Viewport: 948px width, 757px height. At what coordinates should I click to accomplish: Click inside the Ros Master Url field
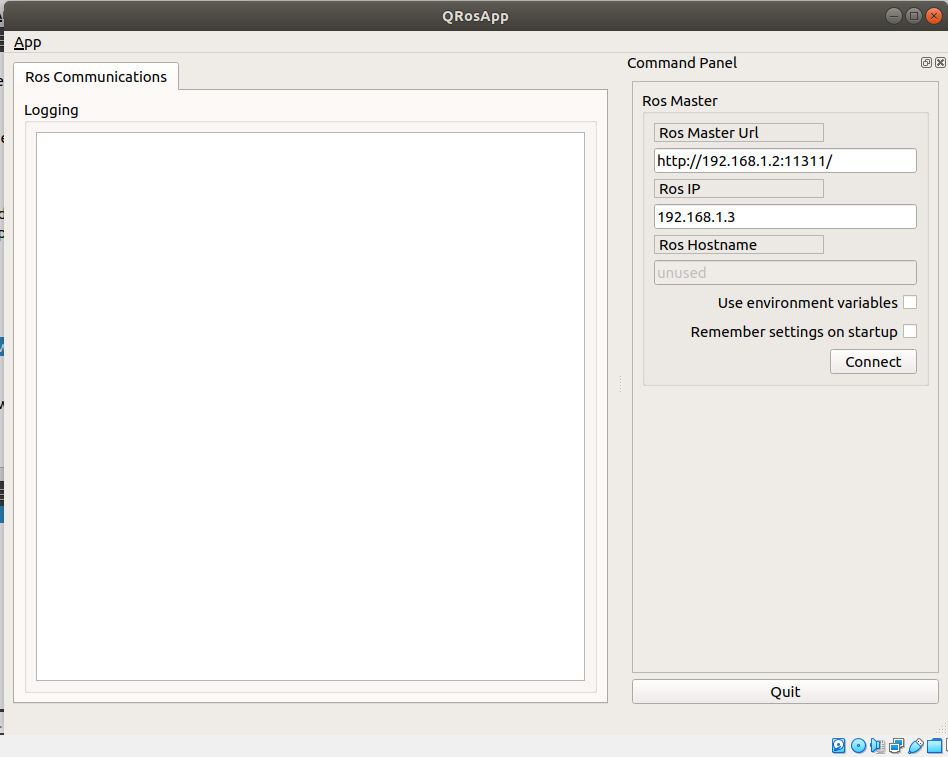(784, 160)
